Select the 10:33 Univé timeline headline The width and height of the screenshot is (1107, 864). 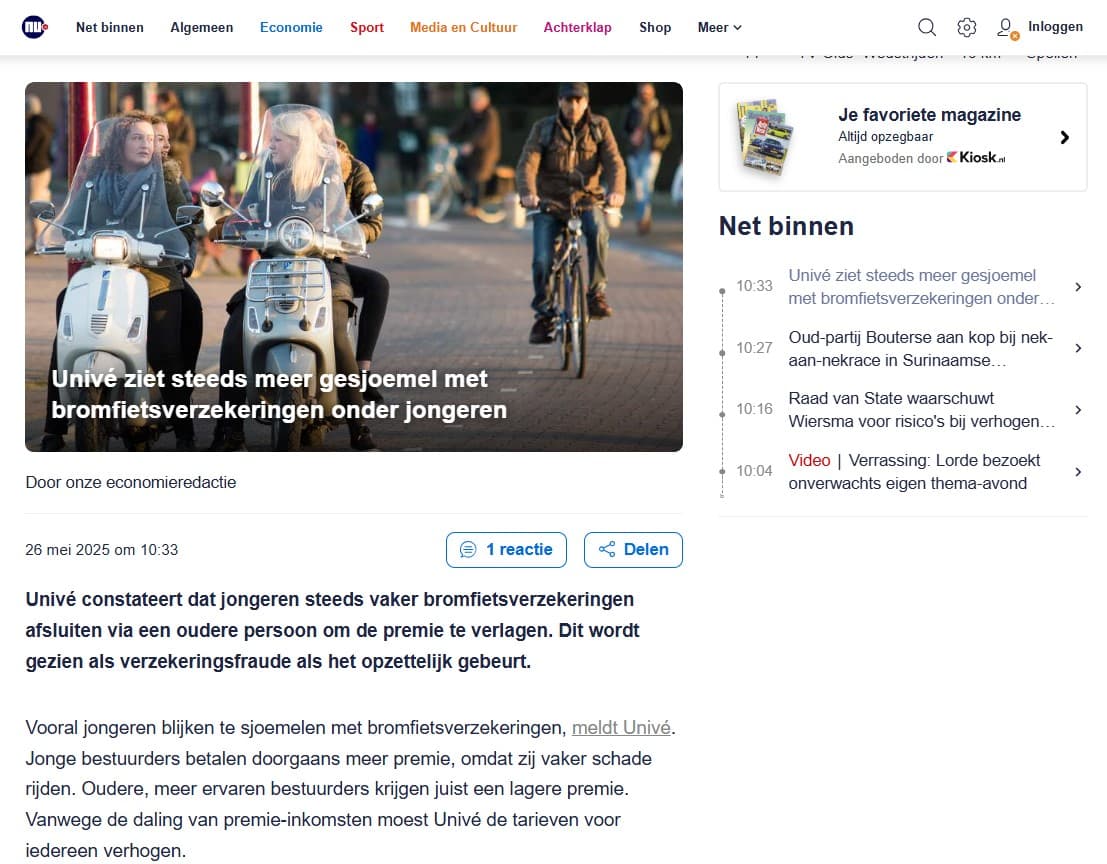(920, 286)
